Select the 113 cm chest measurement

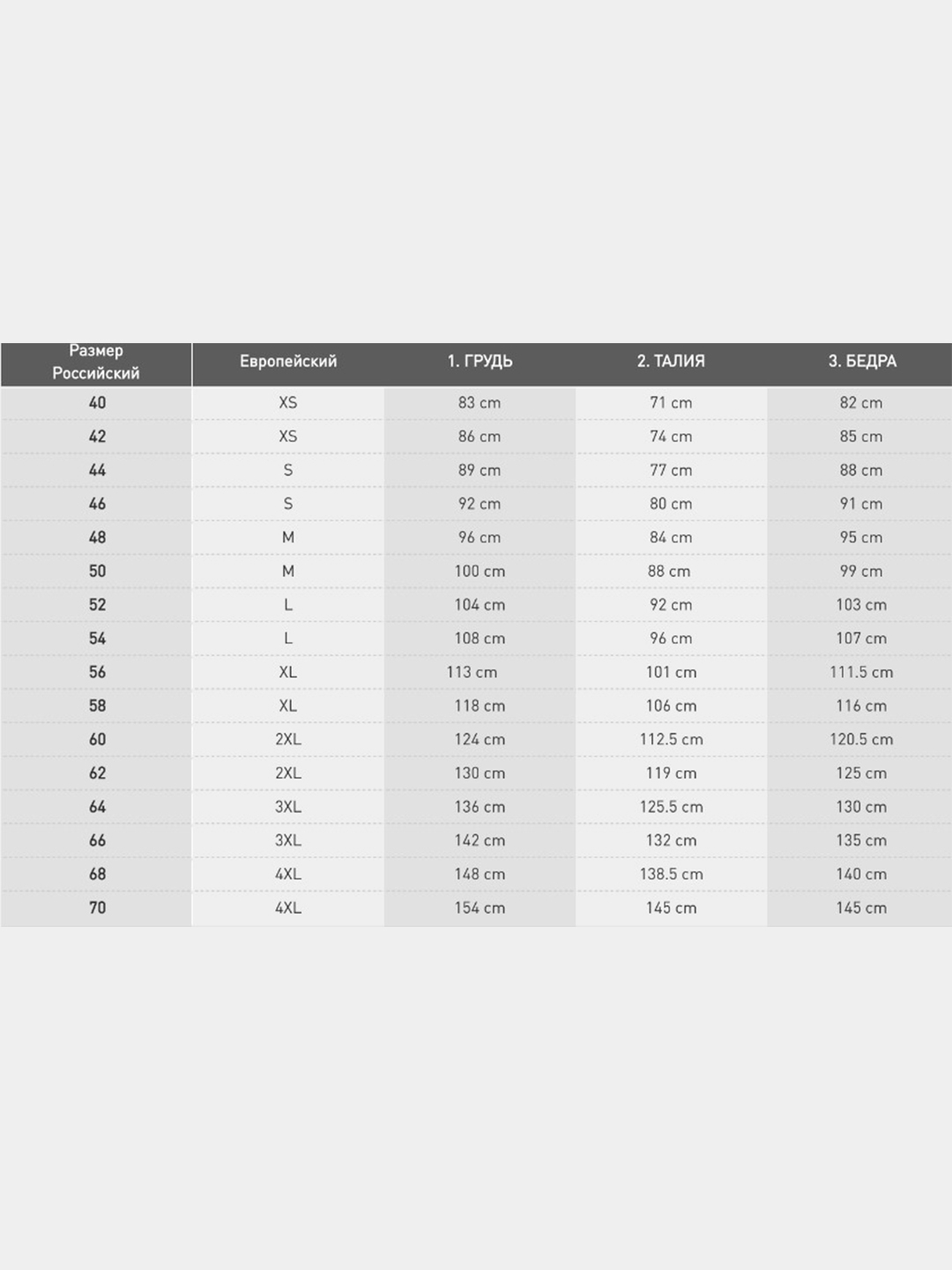pyautogui.click(x=472, y=672)
